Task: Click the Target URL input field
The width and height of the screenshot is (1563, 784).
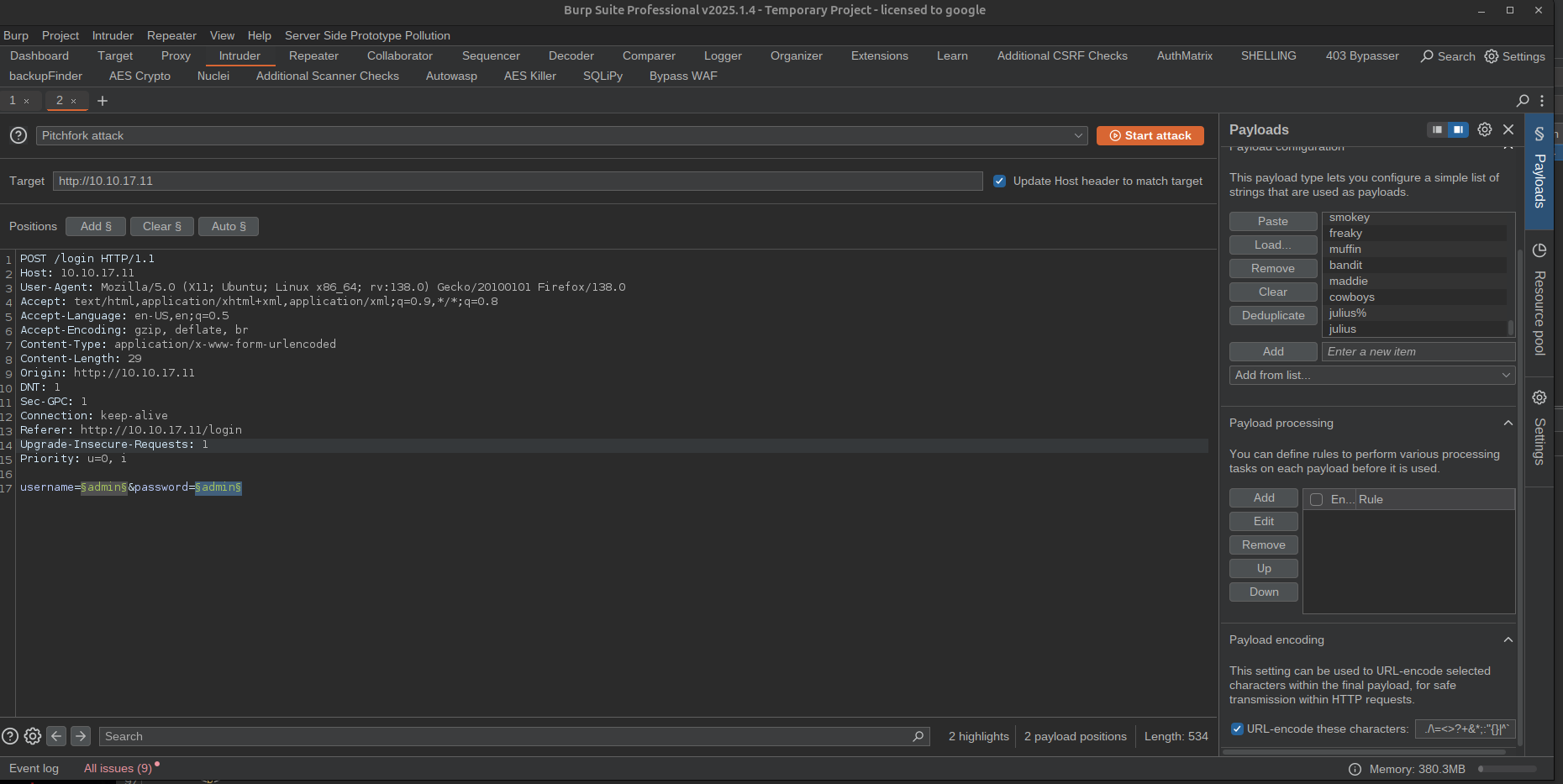Action: (518, 181)
